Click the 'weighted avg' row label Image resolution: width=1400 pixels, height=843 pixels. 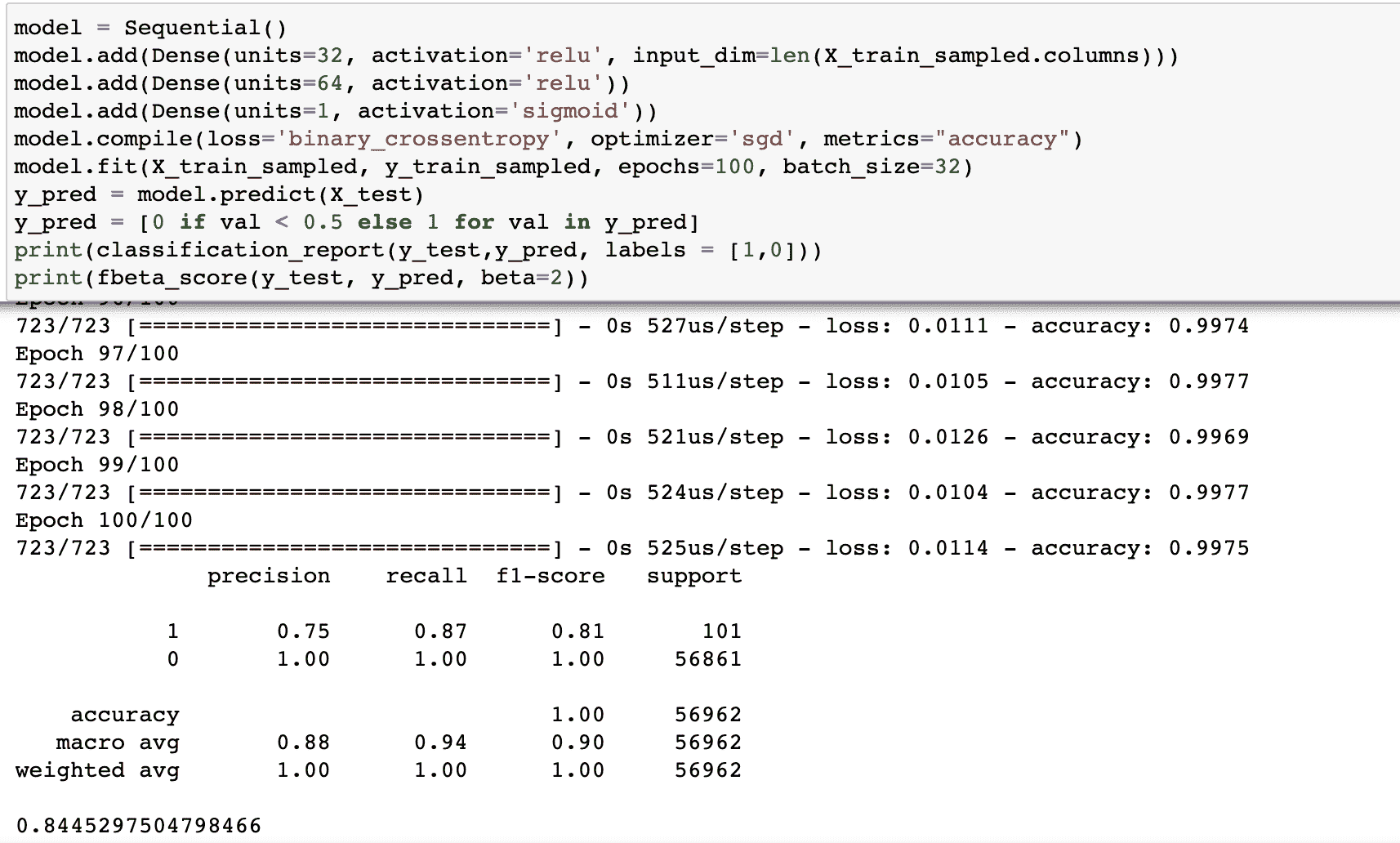[x=97, y=770]
